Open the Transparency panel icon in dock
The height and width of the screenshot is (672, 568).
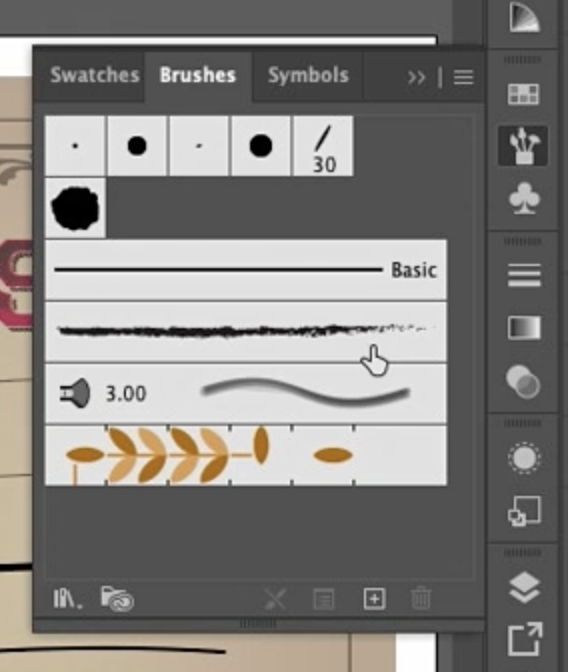pos(523,381)
